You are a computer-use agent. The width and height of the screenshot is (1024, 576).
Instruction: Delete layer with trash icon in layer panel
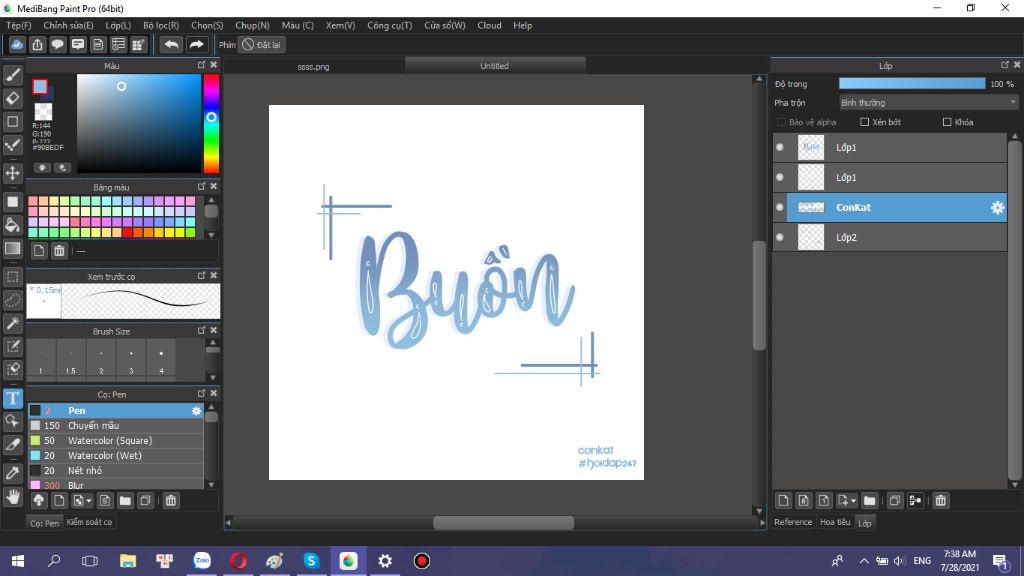943,500
